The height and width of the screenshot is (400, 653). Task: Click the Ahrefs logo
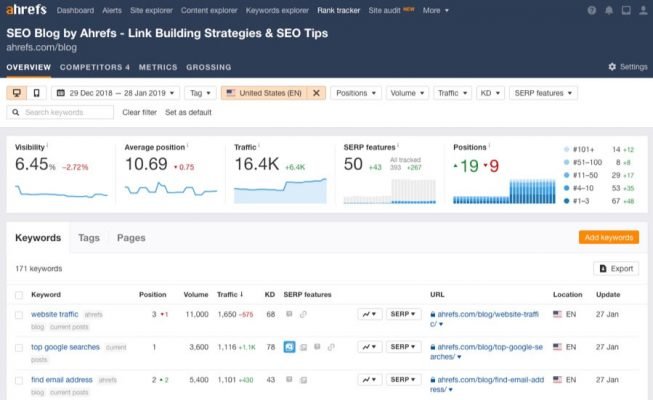tap(25, 10)
